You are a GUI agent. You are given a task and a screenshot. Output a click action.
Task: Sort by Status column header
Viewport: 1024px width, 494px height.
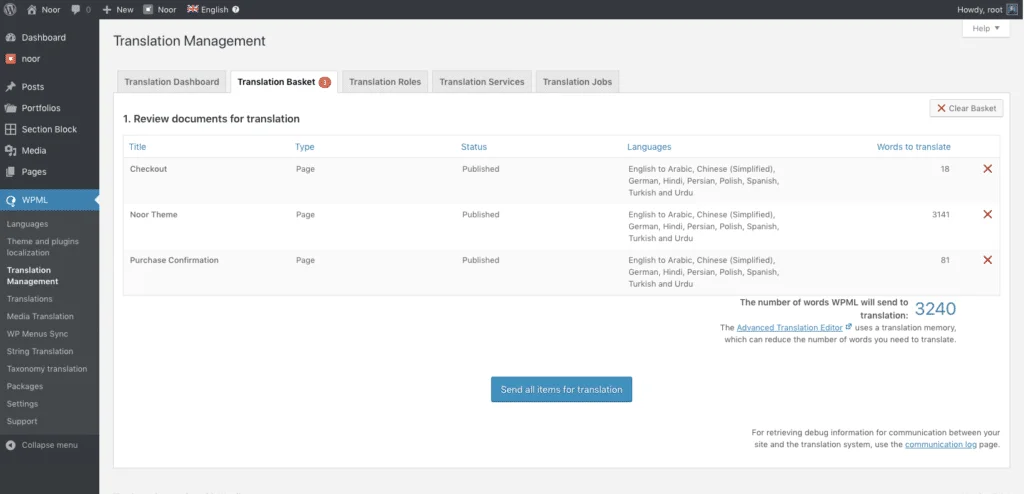(x=474, y=147)
